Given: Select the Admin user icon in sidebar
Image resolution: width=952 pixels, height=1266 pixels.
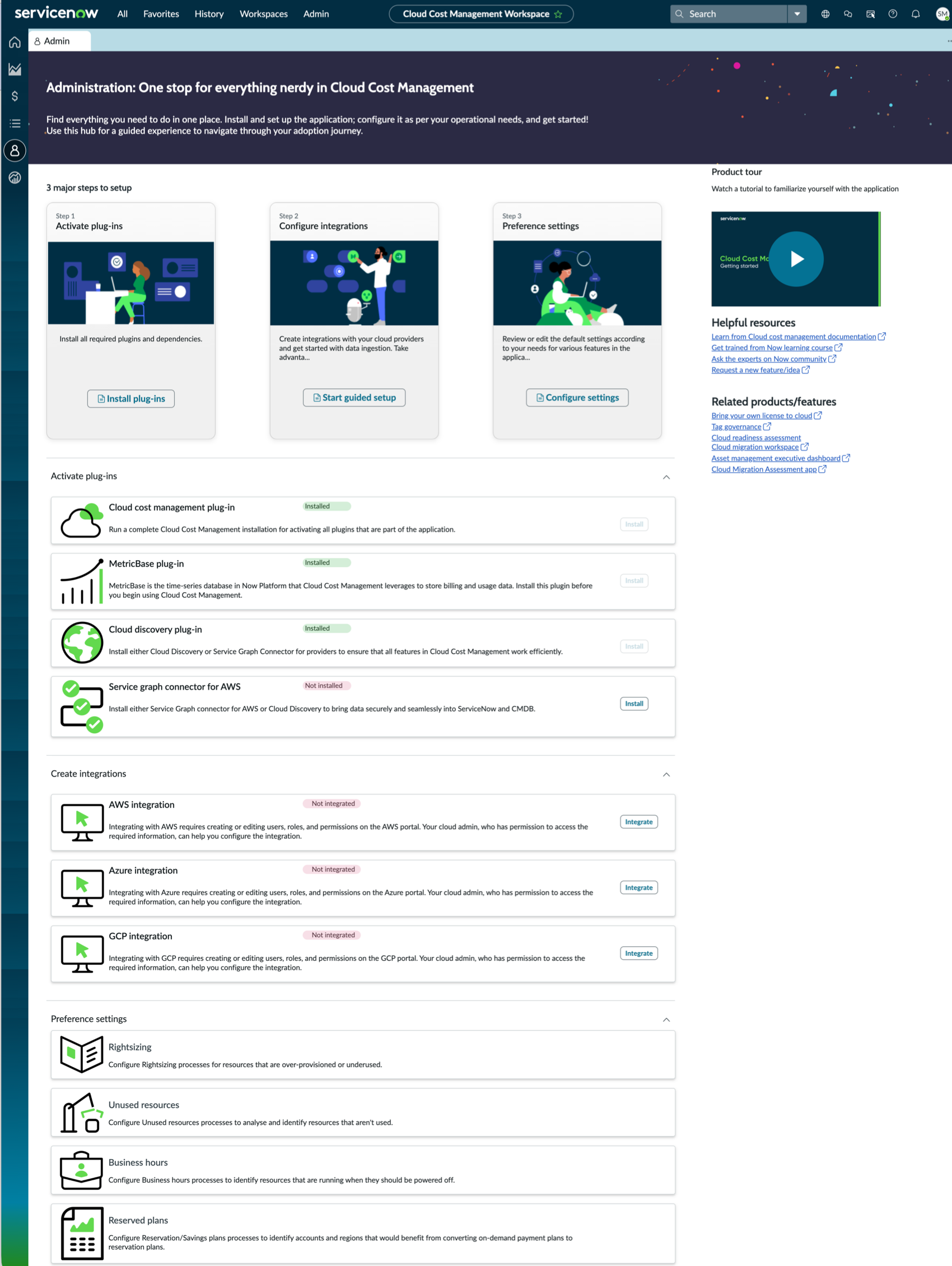Looking at the screenshot, I should tap(15, 151).
